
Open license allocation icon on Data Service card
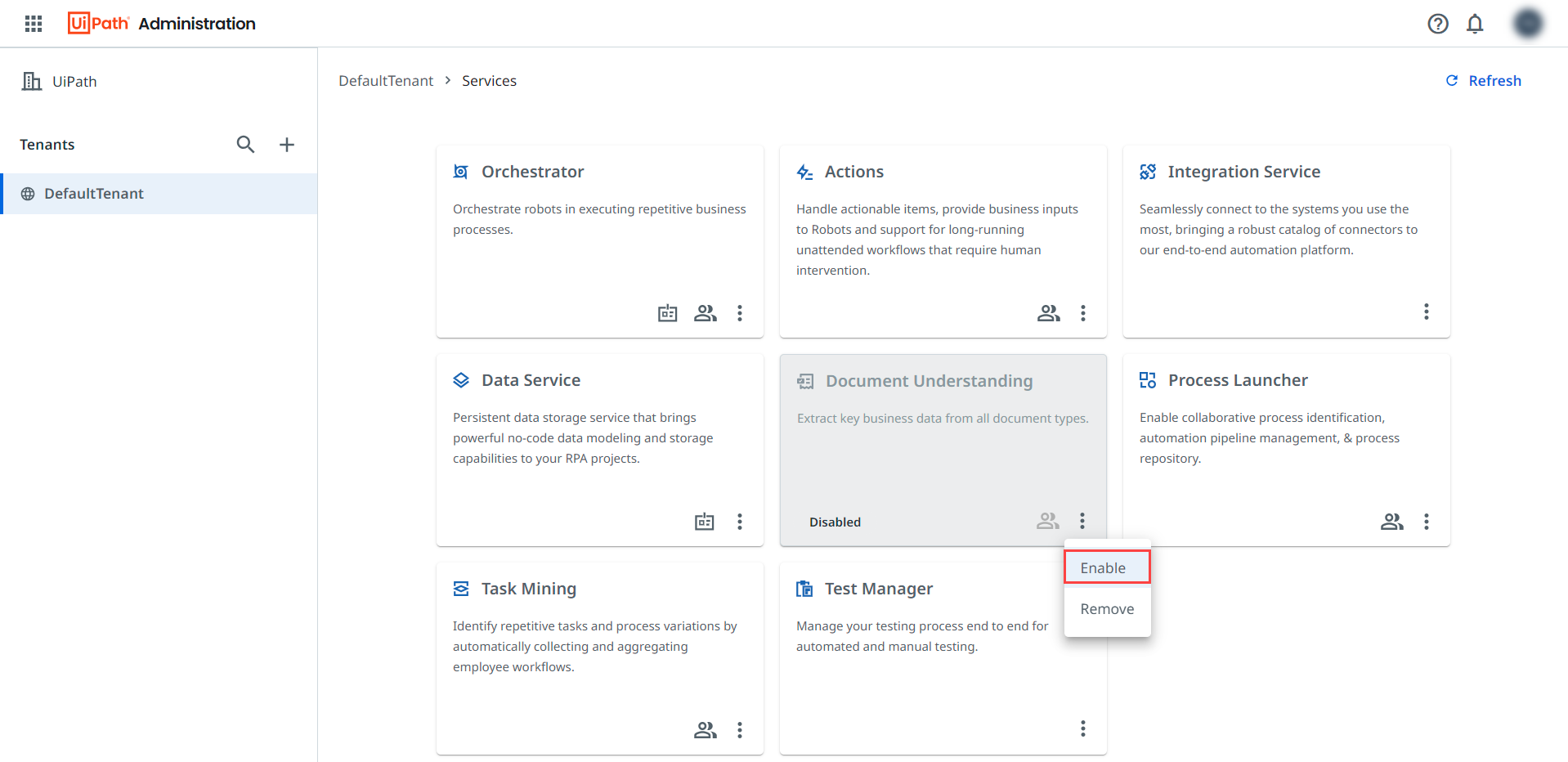point(704,522)
